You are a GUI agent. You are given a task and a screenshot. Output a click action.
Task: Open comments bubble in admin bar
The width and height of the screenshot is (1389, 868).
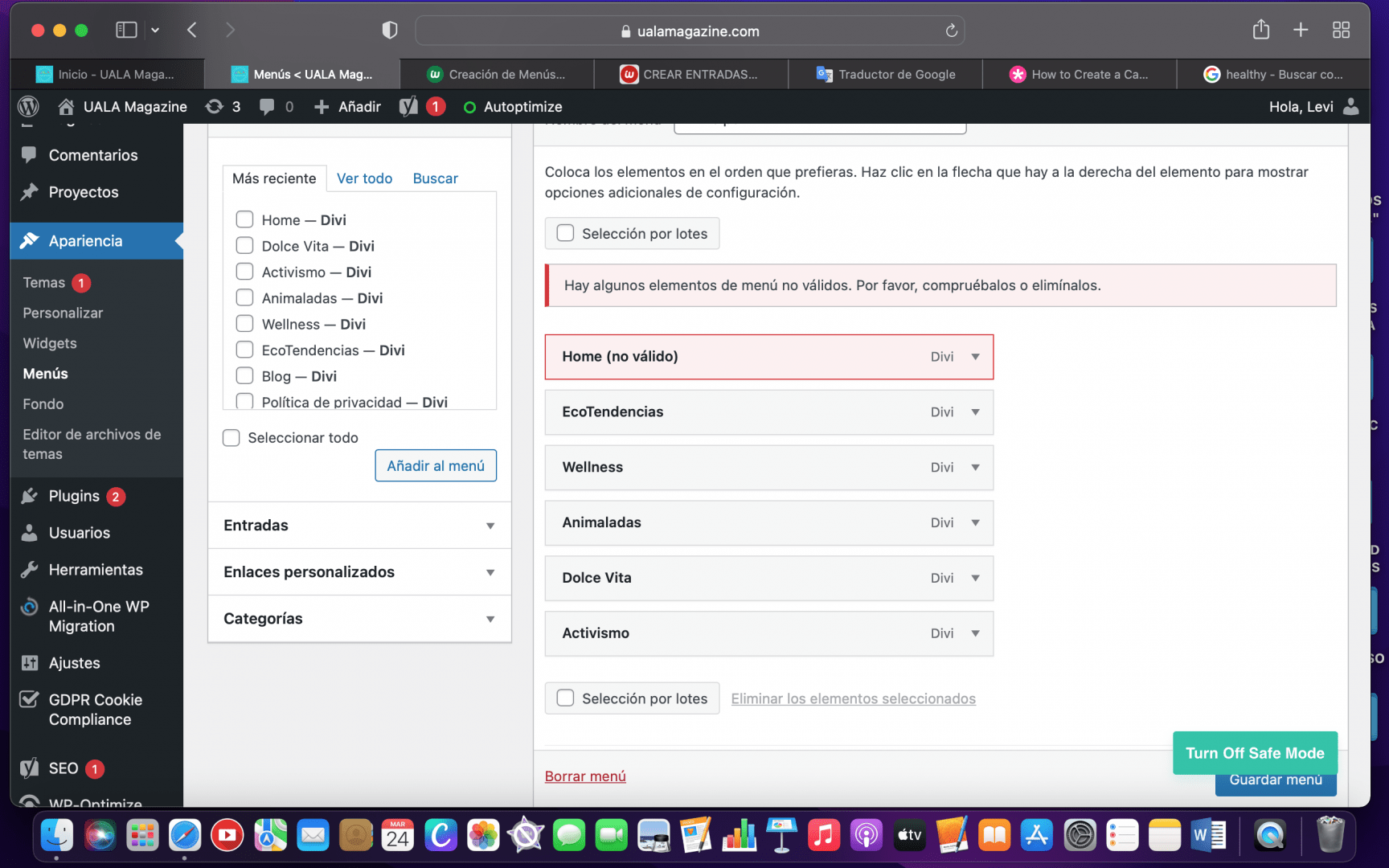[x=276, y=106]
